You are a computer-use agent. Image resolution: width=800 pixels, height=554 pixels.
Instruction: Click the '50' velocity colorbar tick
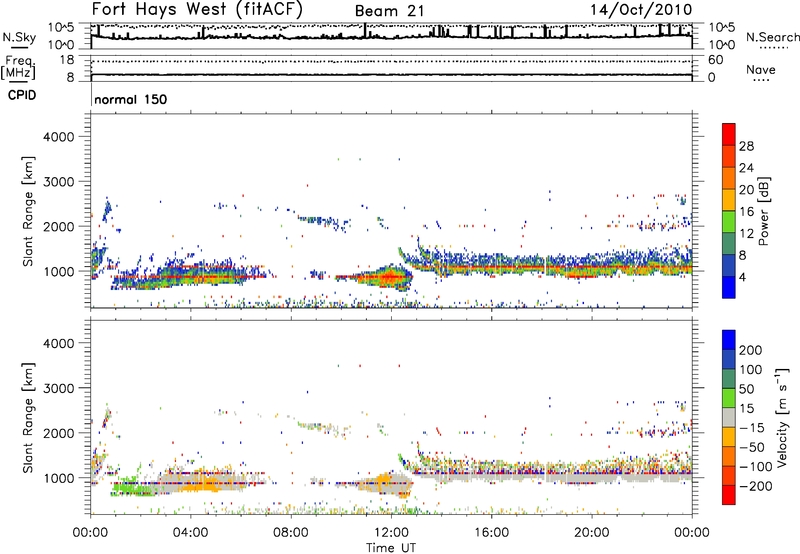tap(746, 389)
